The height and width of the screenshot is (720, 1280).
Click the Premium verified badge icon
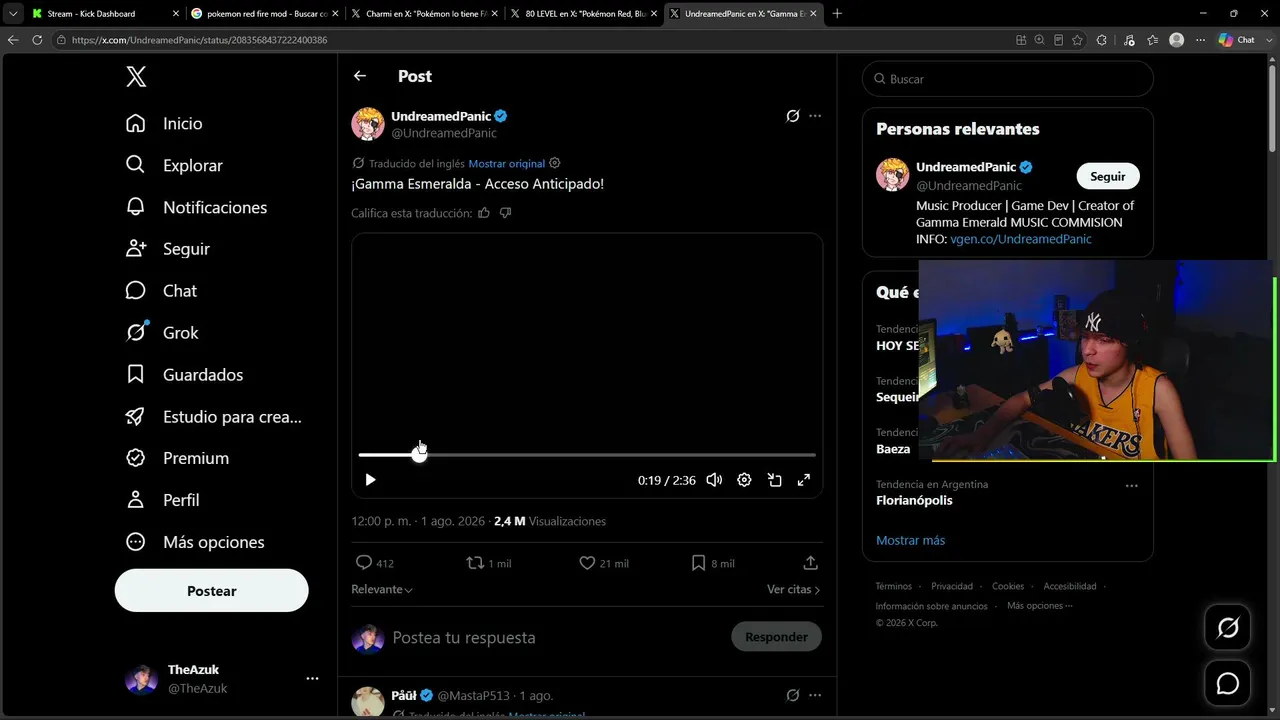(x=136, y=458)
